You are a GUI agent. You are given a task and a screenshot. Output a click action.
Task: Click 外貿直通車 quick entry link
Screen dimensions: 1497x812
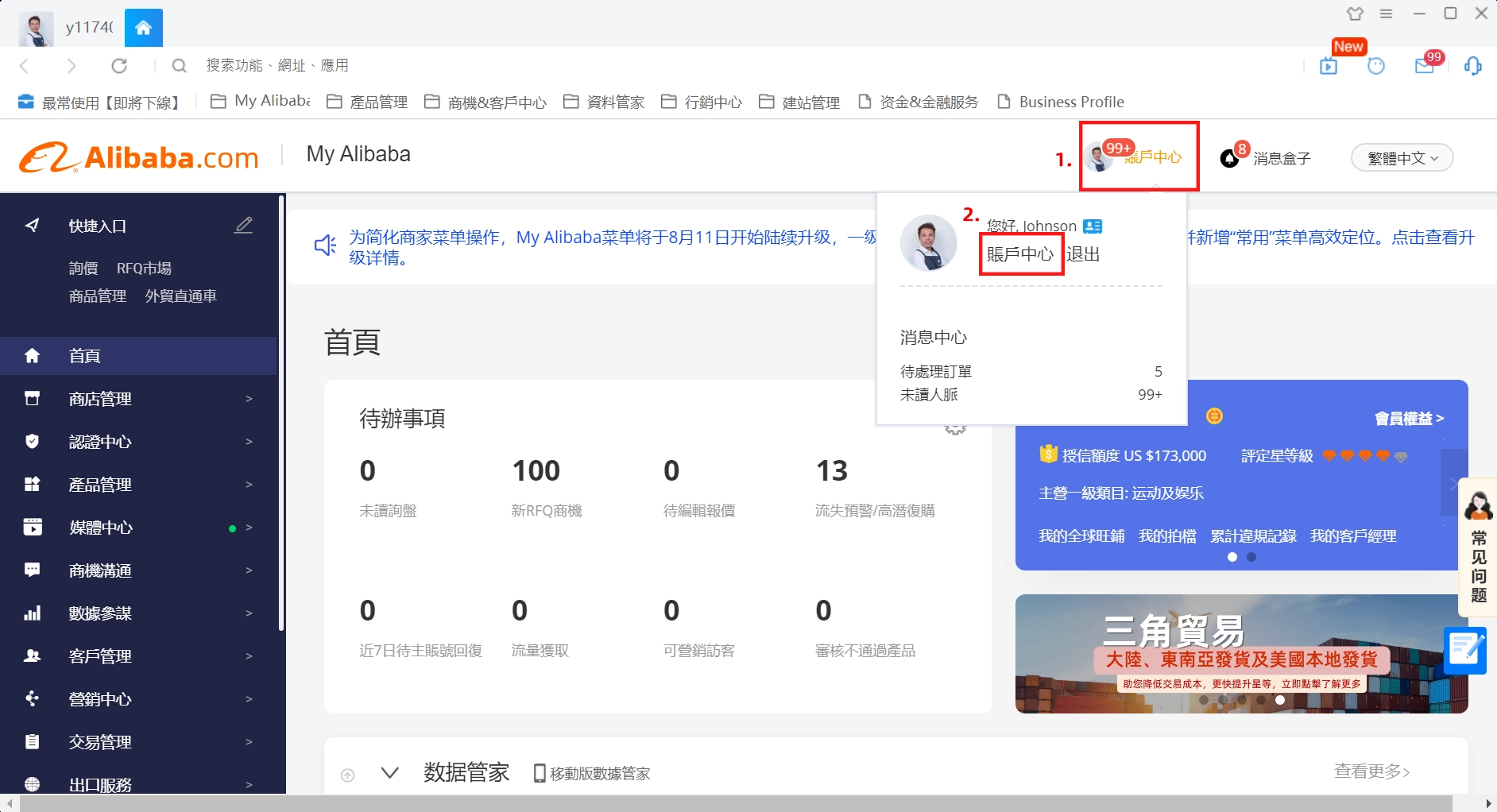point(181,296)
